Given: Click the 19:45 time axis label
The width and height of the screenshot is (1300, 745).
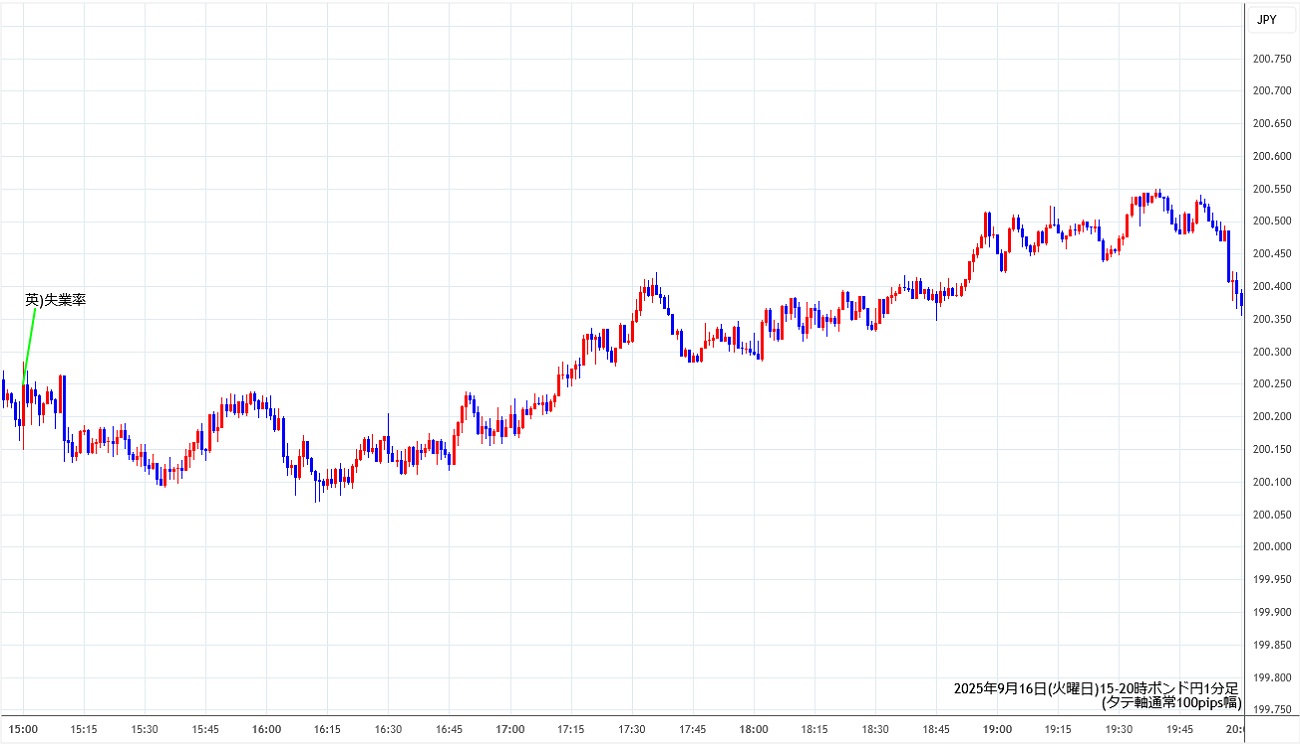Looking at the screenshot, I should [x=1179, y=729].
